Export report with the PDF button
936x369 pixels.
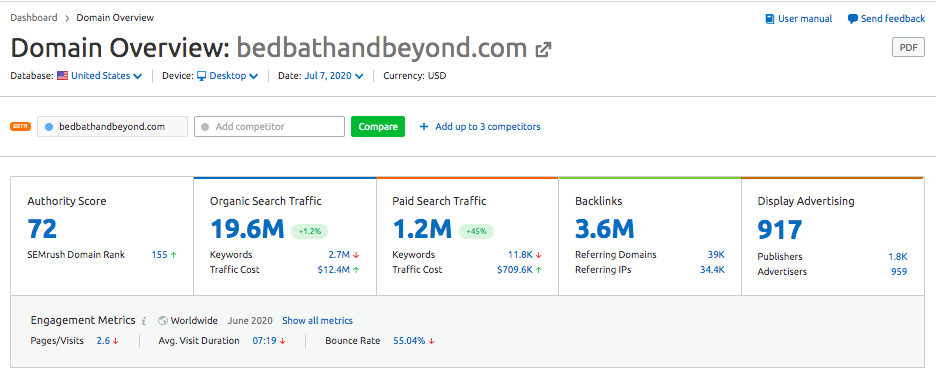[x=908, y=47]
